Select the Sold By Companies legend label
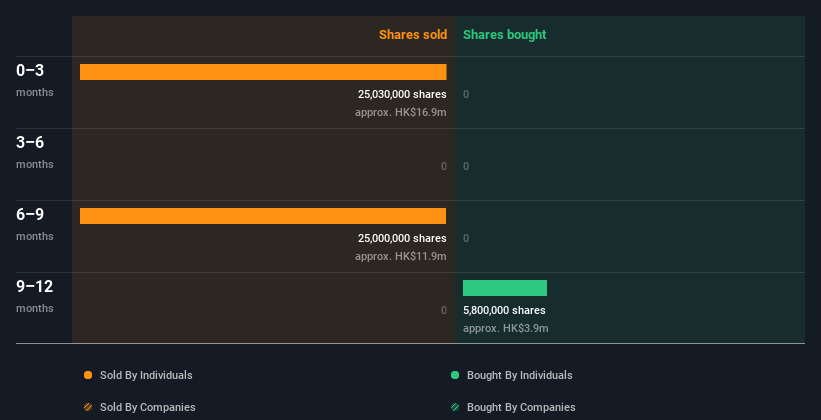 click(x=148, y=407)
